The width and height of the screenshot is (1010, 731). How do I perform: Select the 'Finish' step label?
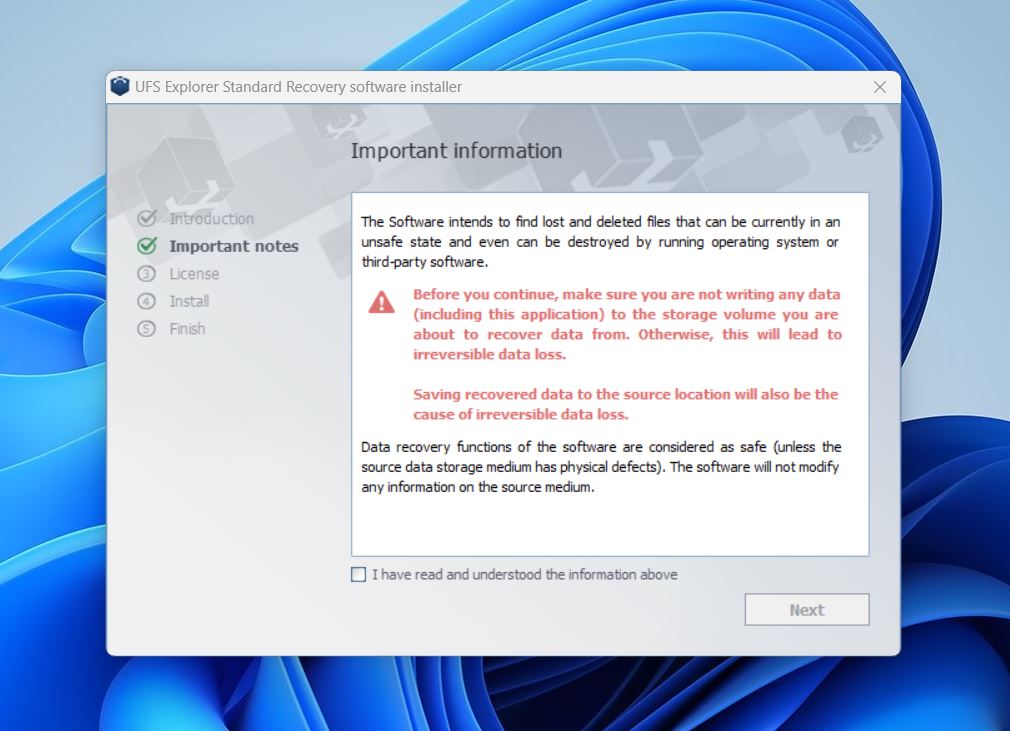[187, 329]
